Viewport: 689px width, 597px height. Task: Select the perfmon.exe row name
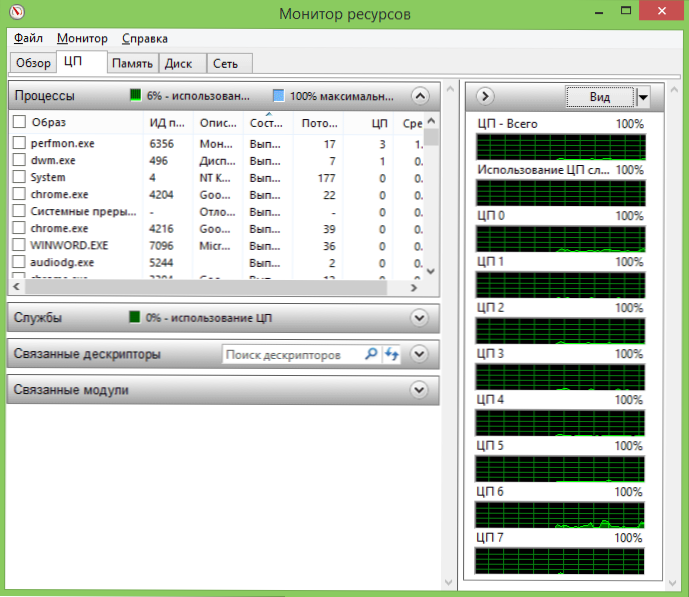coord(62,144)
